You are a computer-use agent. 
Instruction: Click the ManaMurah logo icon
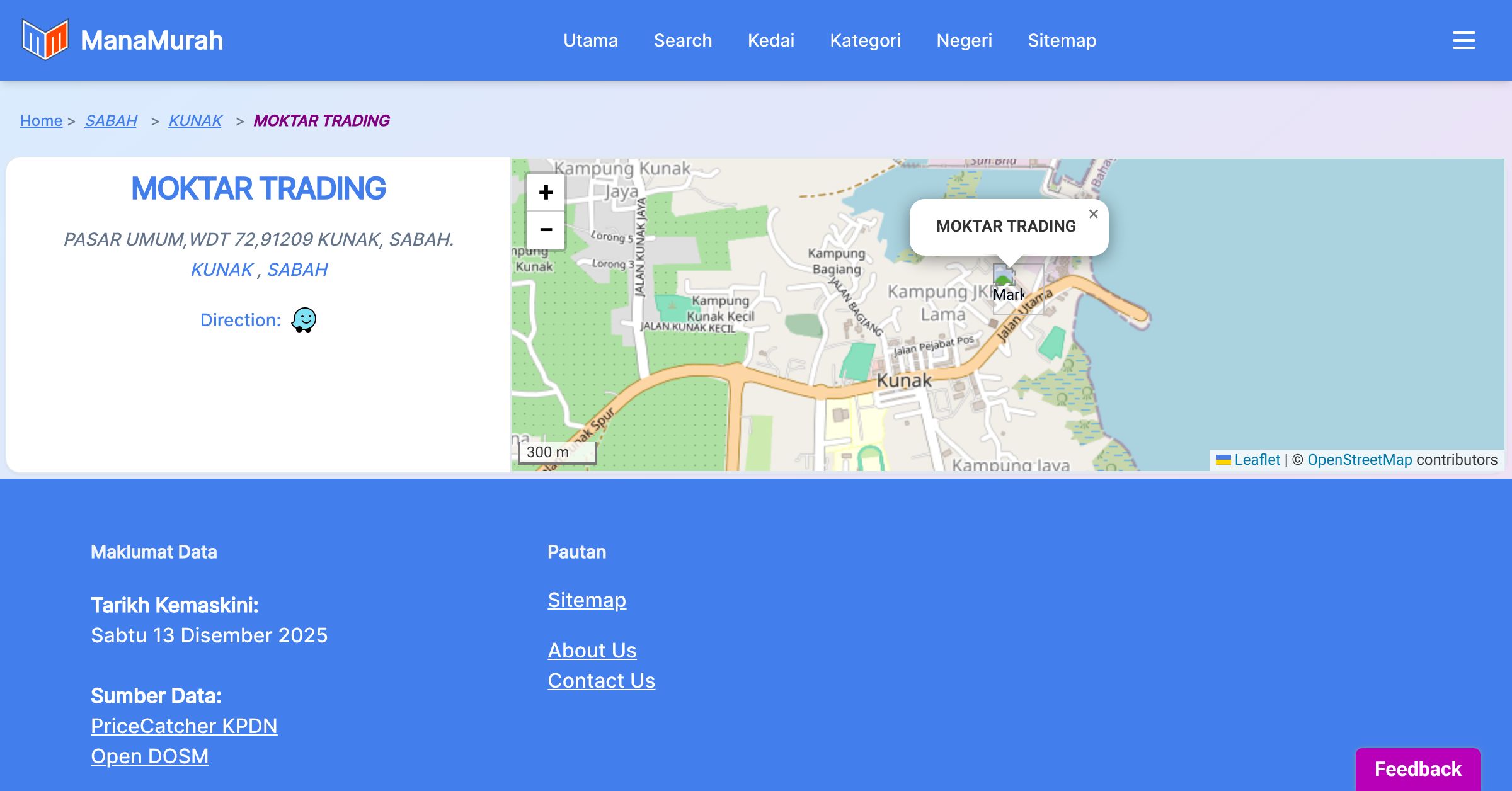(45, 40)
